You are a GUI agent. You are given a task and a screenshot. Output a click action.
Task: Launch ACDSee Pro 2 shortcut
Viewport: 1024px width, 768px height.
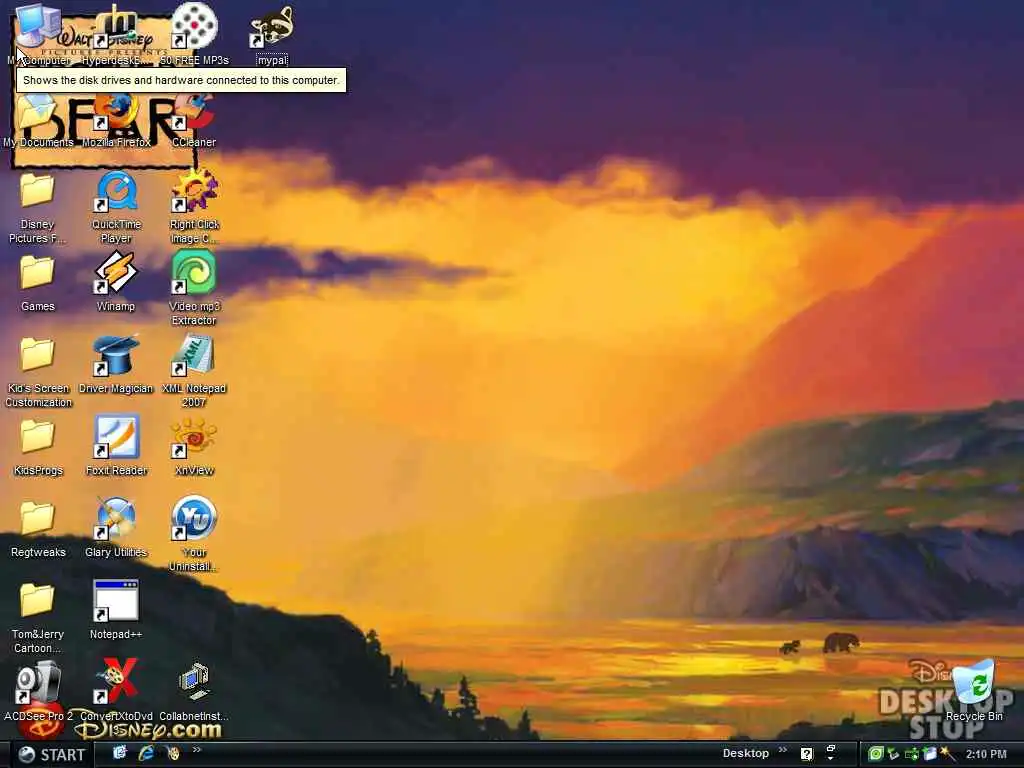pos(38,692)
